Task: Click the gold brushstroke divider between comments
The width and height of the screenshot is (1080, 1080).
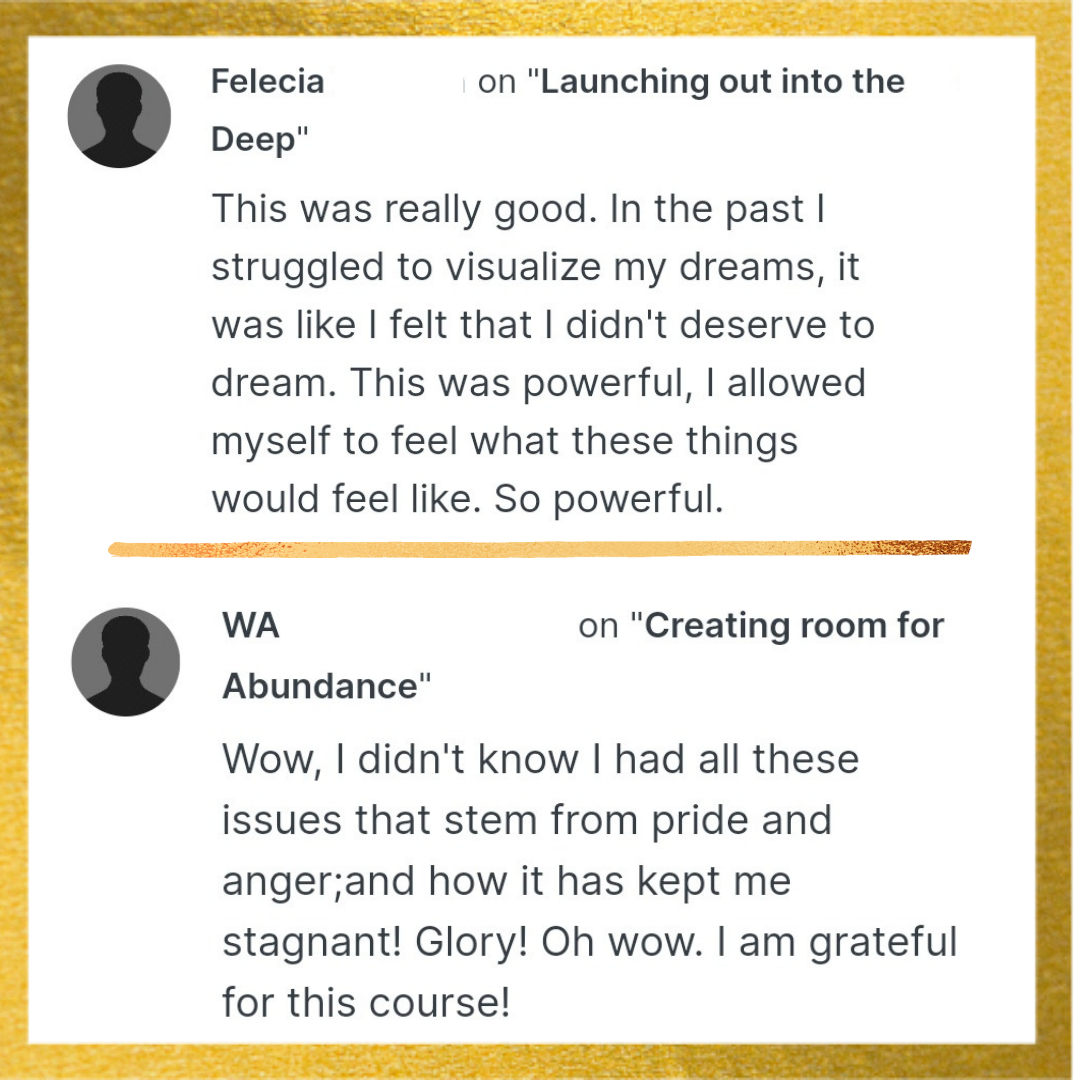Action: (x=540, y=548)
